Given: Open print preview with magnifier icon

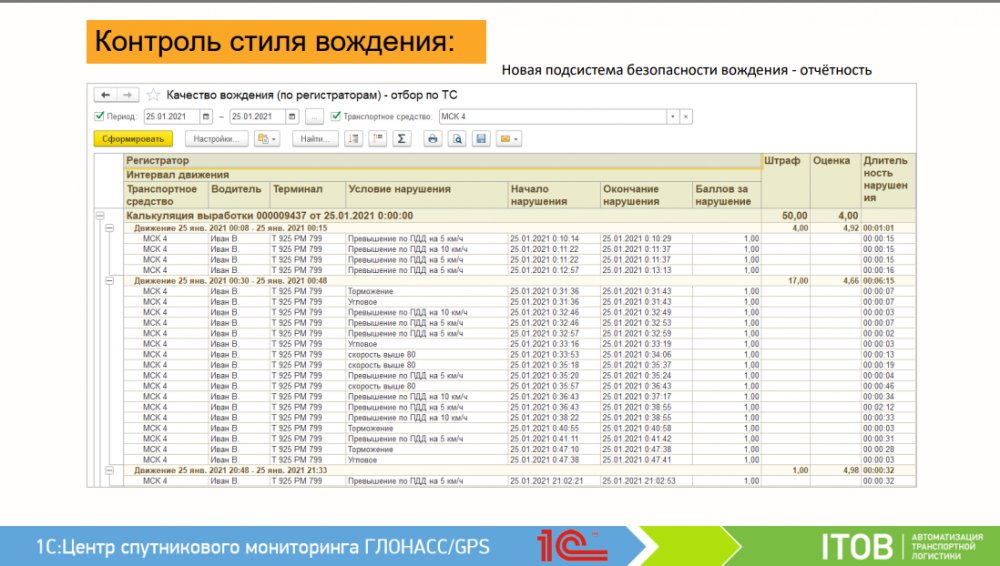Looking at the screenshot, I should (456, 139).
